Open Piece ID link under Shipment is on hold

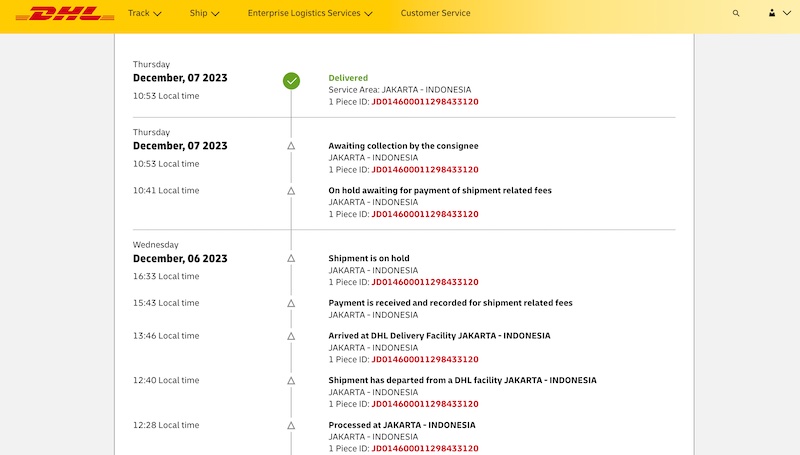click(x=425, y=282)
